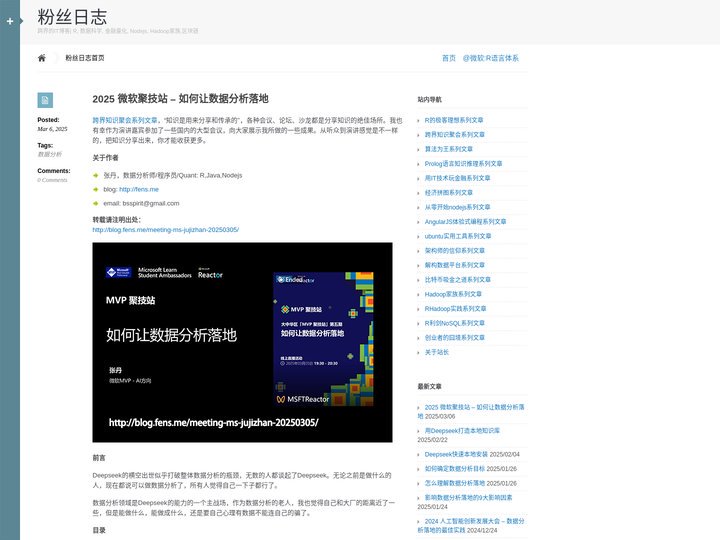Open 跨界知识聚会系列文章 in sidebar navigation

[455, 135]
